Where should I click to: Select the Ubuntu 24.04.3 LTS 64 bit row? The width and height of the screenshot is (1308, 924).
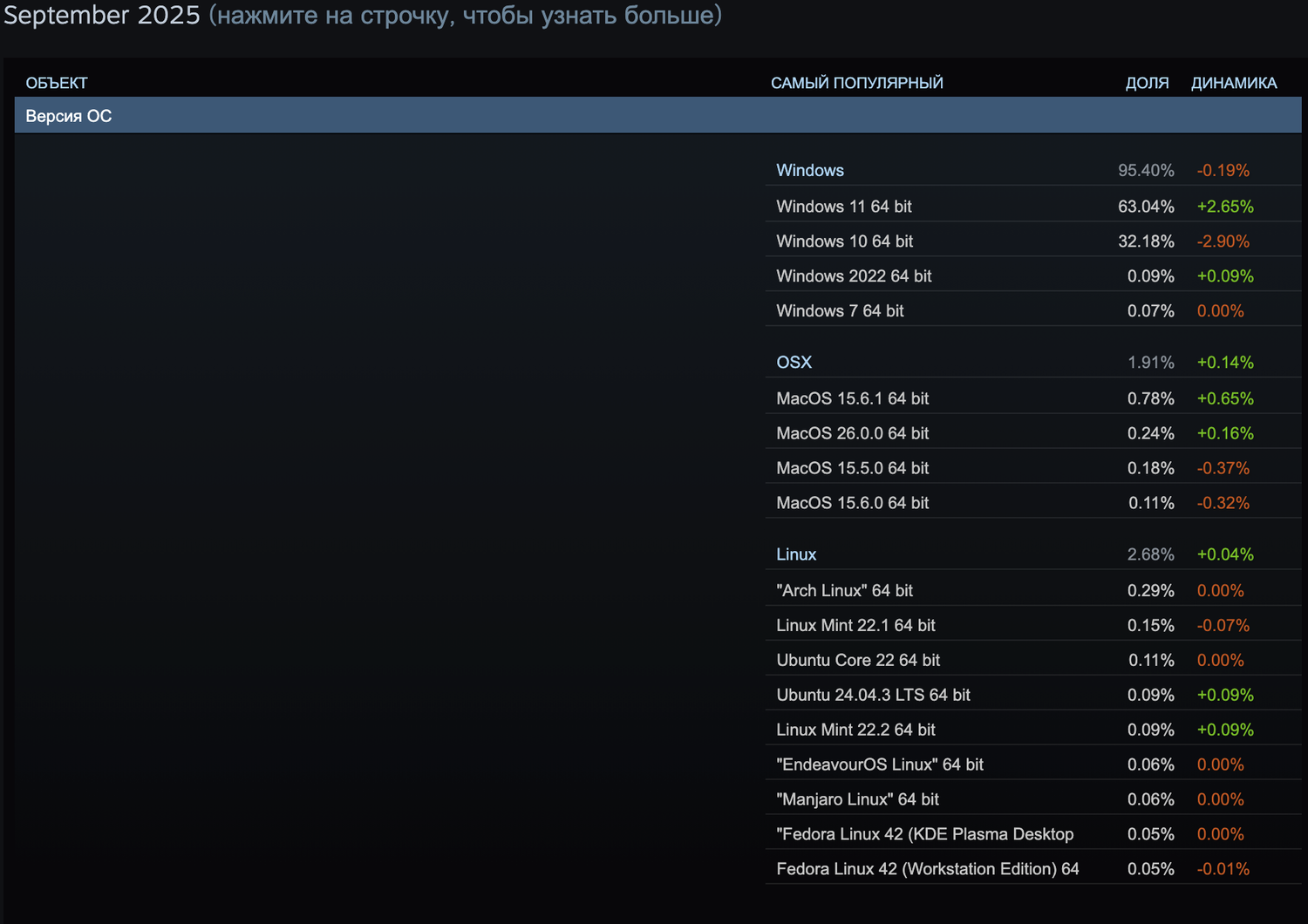pos(1033,695)
